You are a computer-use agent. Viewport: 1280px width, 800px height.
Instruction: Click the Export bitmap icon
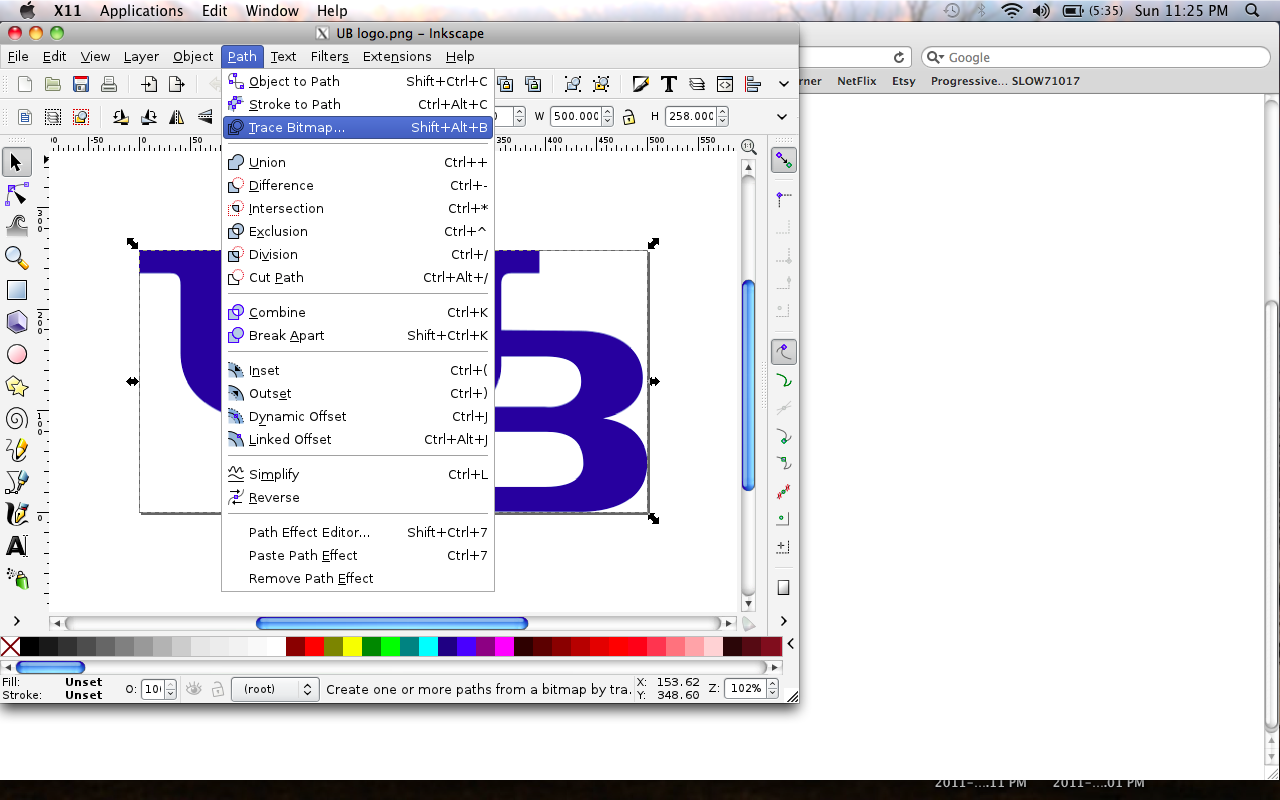[177, 84]
